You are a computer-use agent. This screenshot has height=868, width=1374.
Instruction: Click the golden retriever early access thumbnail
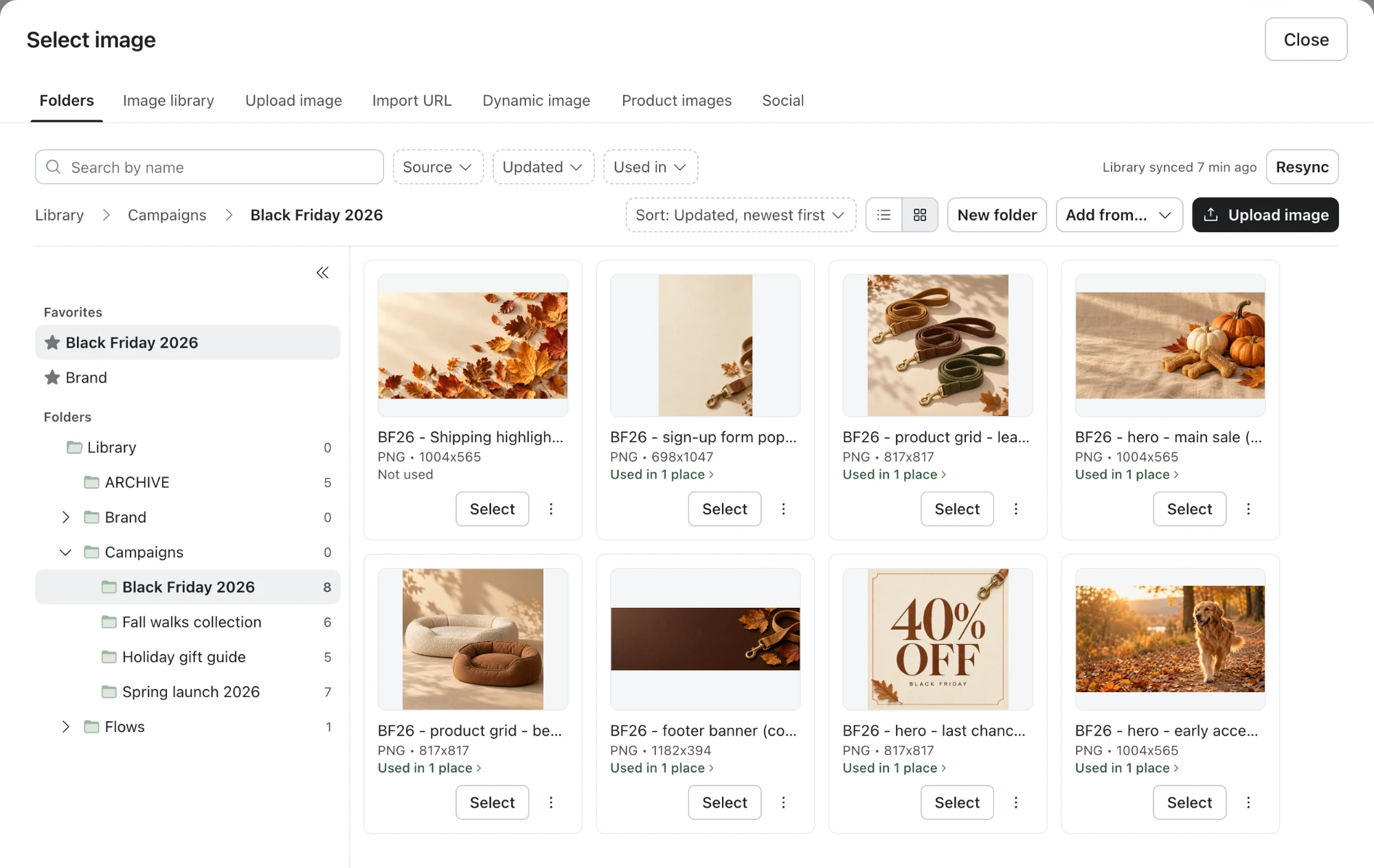pos(1170,639)
